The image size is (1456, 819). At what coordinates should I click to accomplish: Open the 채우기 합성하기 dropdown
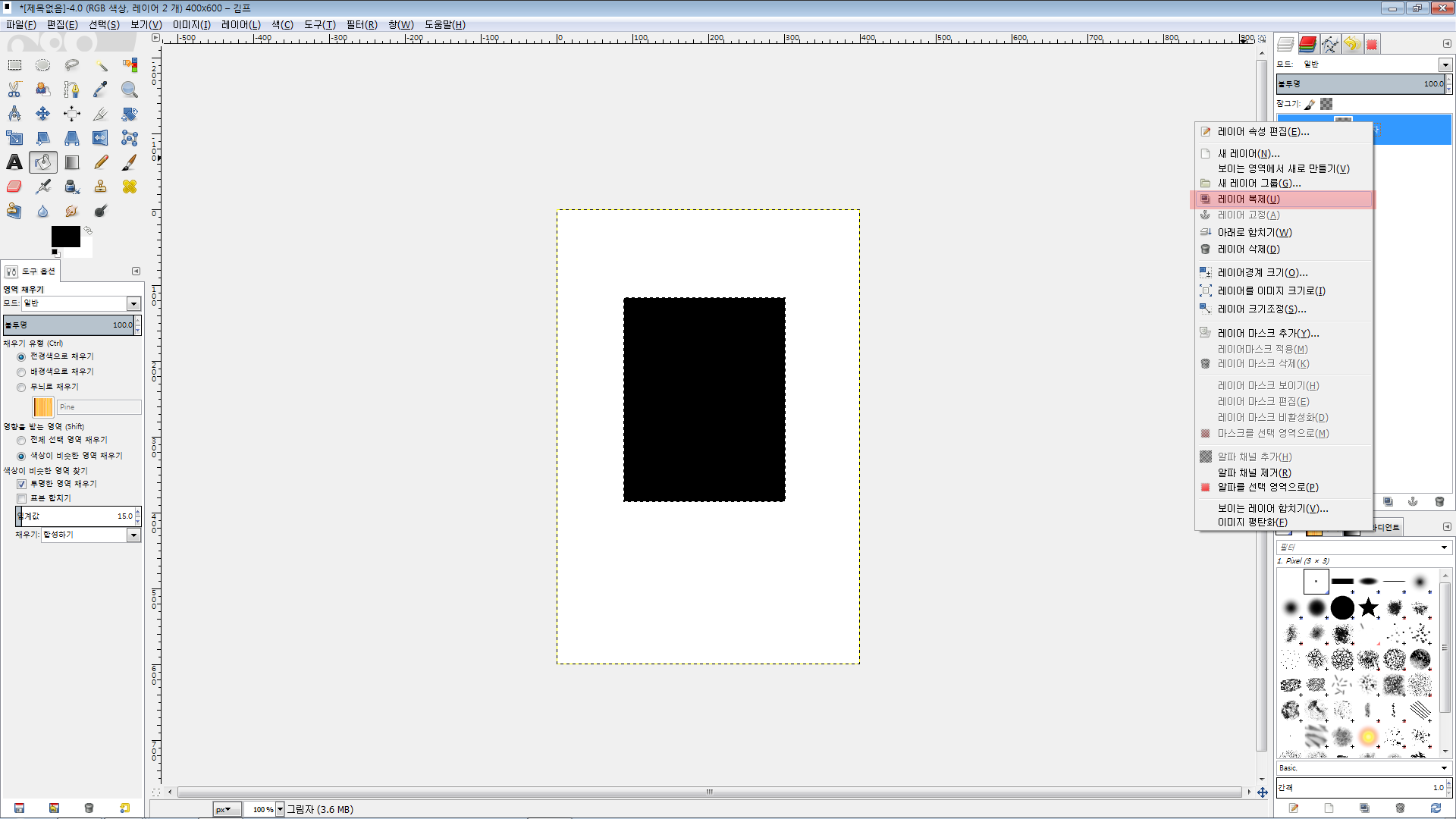(x=91, y=535)
